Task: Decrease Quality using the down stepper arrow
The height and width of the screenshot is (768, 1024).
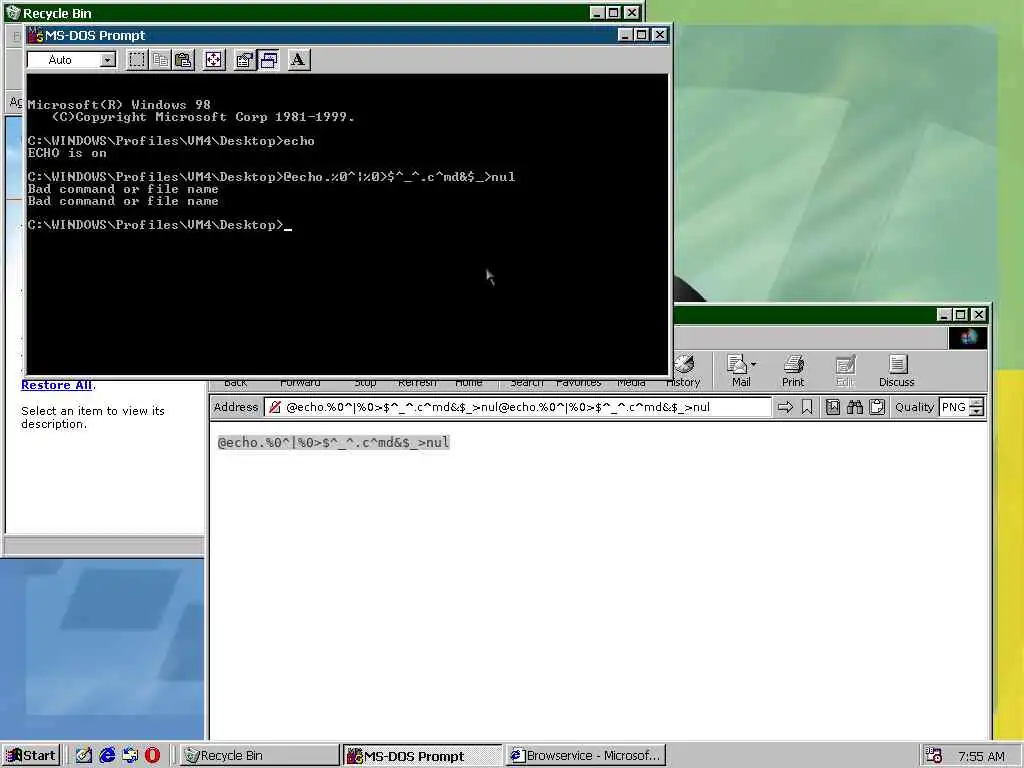Action: [x=976, y=411]
